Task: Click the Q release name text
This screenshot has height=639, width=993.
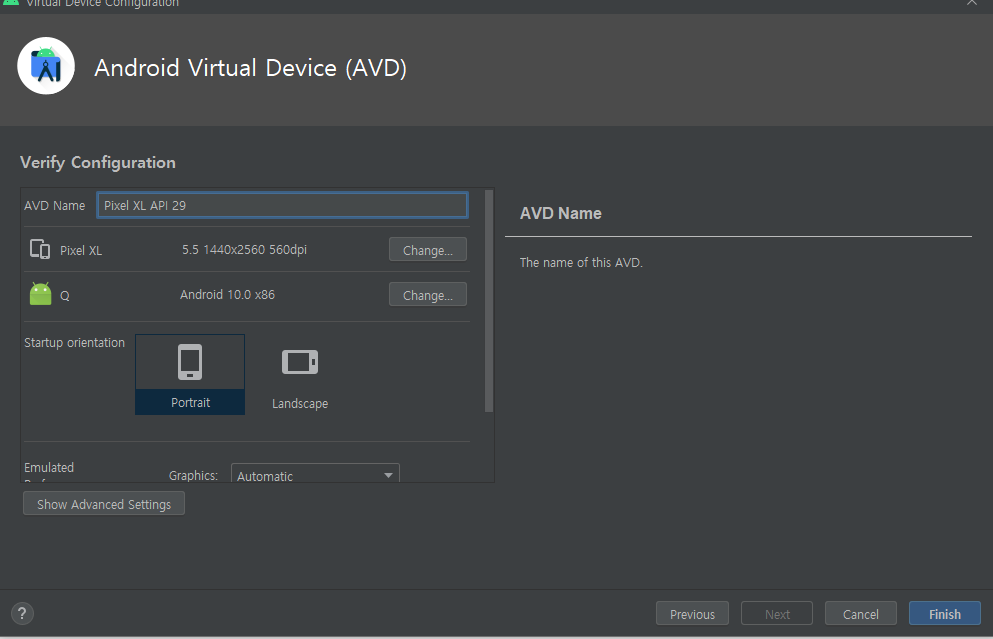Action: click(x=65, y=295)
